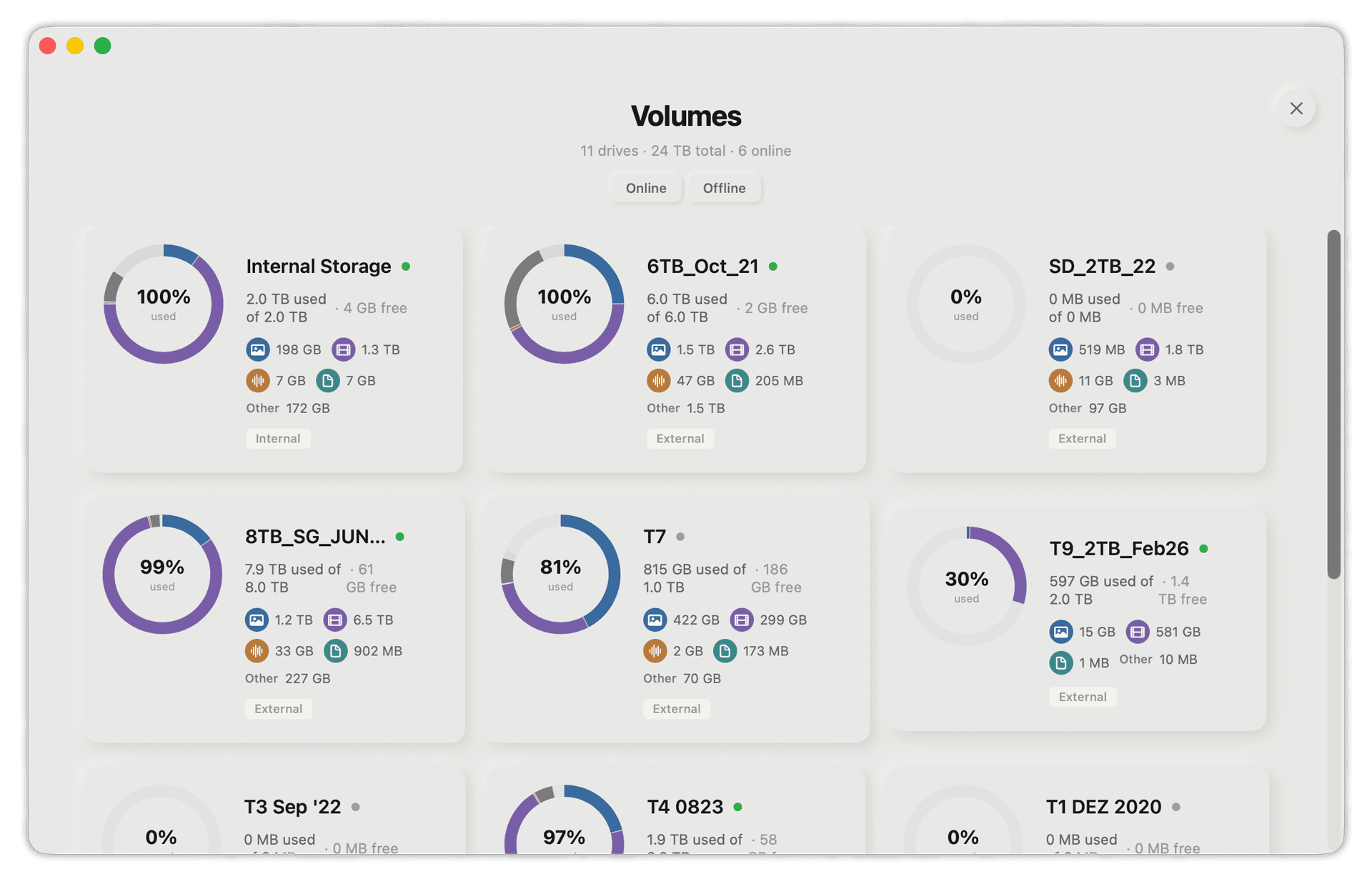
Task: Click the Internal tag on Internal Storage
Action: (x=278, y=439)
